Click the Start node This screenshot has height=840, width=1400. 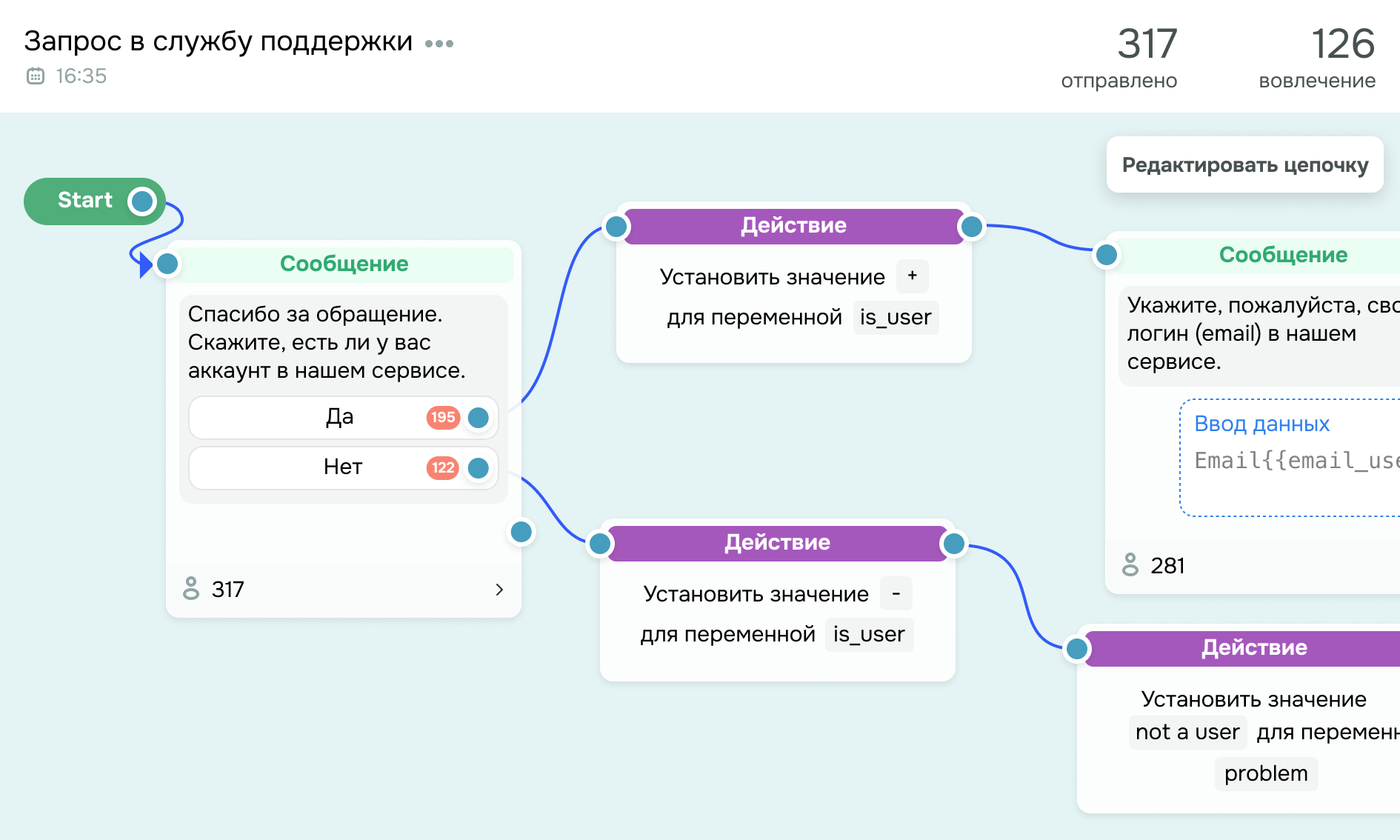[x=94, y=201]
